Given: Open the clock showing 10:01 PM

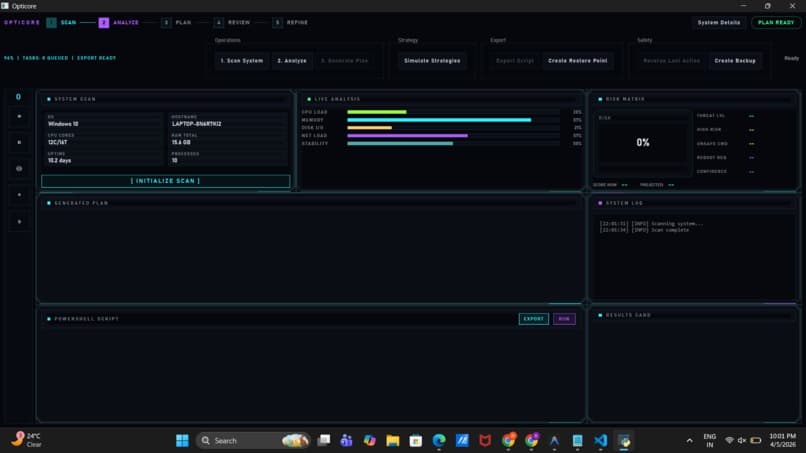Looking at the screenshot, I should tap(782, 440).
